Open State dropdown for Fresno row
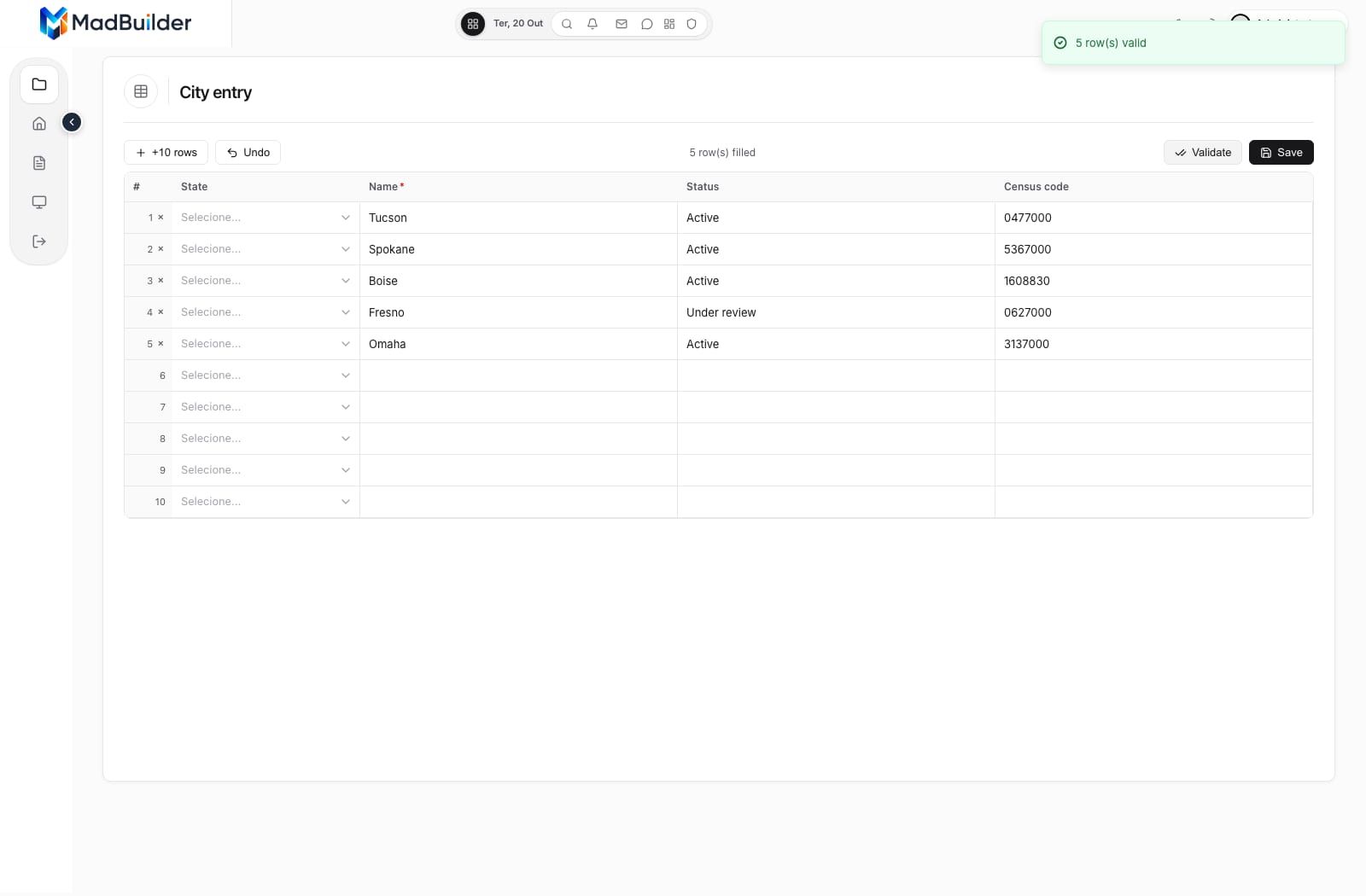 (266, 312)
